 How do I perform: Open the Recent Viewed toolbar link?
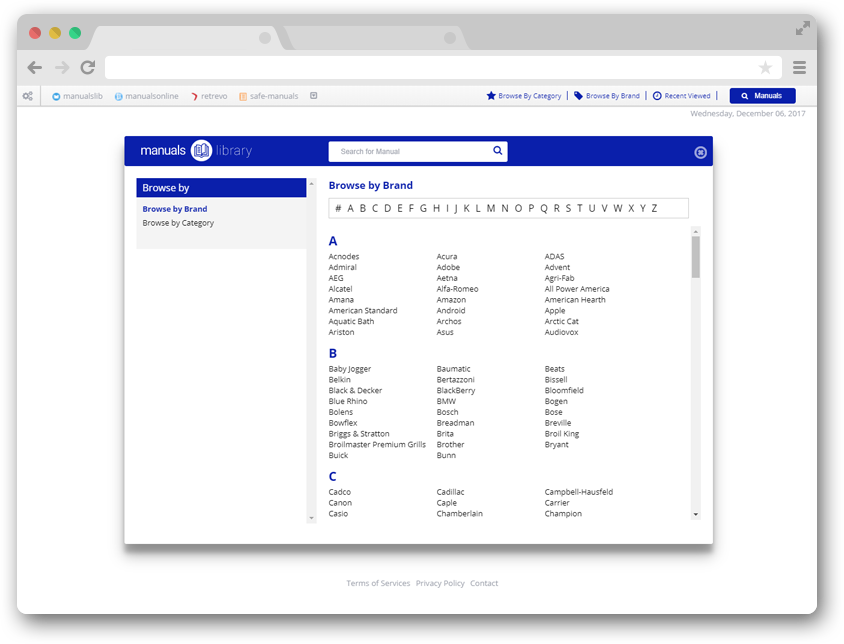pos(687,96)
